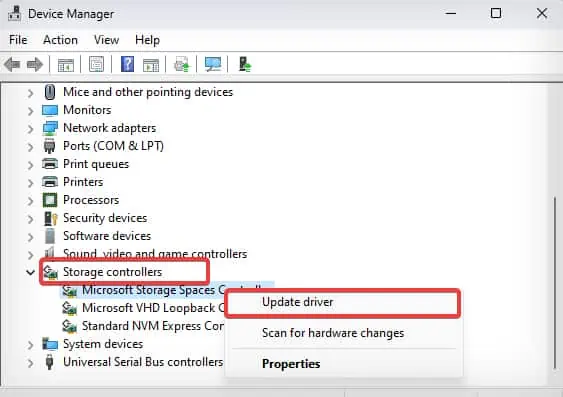The width and height of the screenshot is (563, 397).
Task: Select Standard NVM Express Controller entry
Action: pos(153,326)
